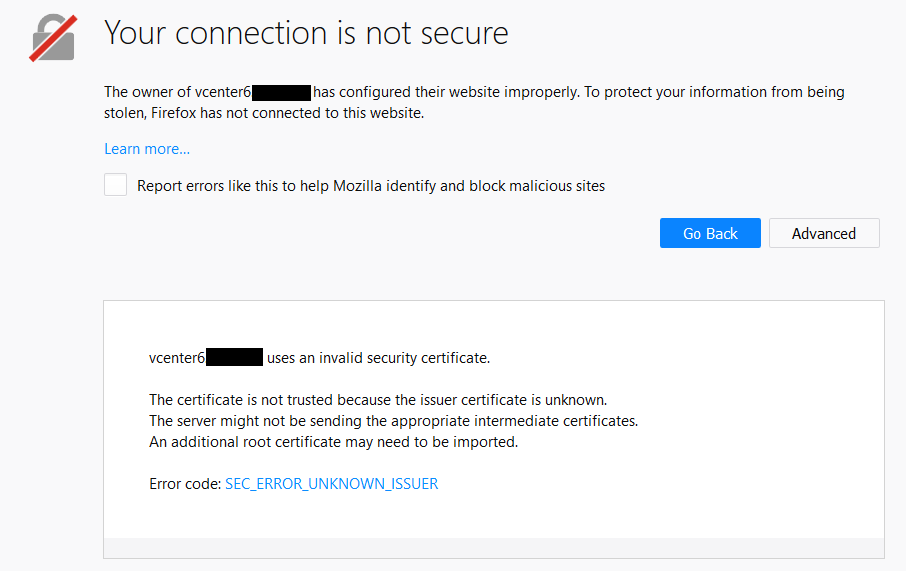This screenshot has height=571, width=906.
Task: Open the SEC_ERROR_UNKNOWN_ISSUER error code link
Action: [x=332, y=484]
